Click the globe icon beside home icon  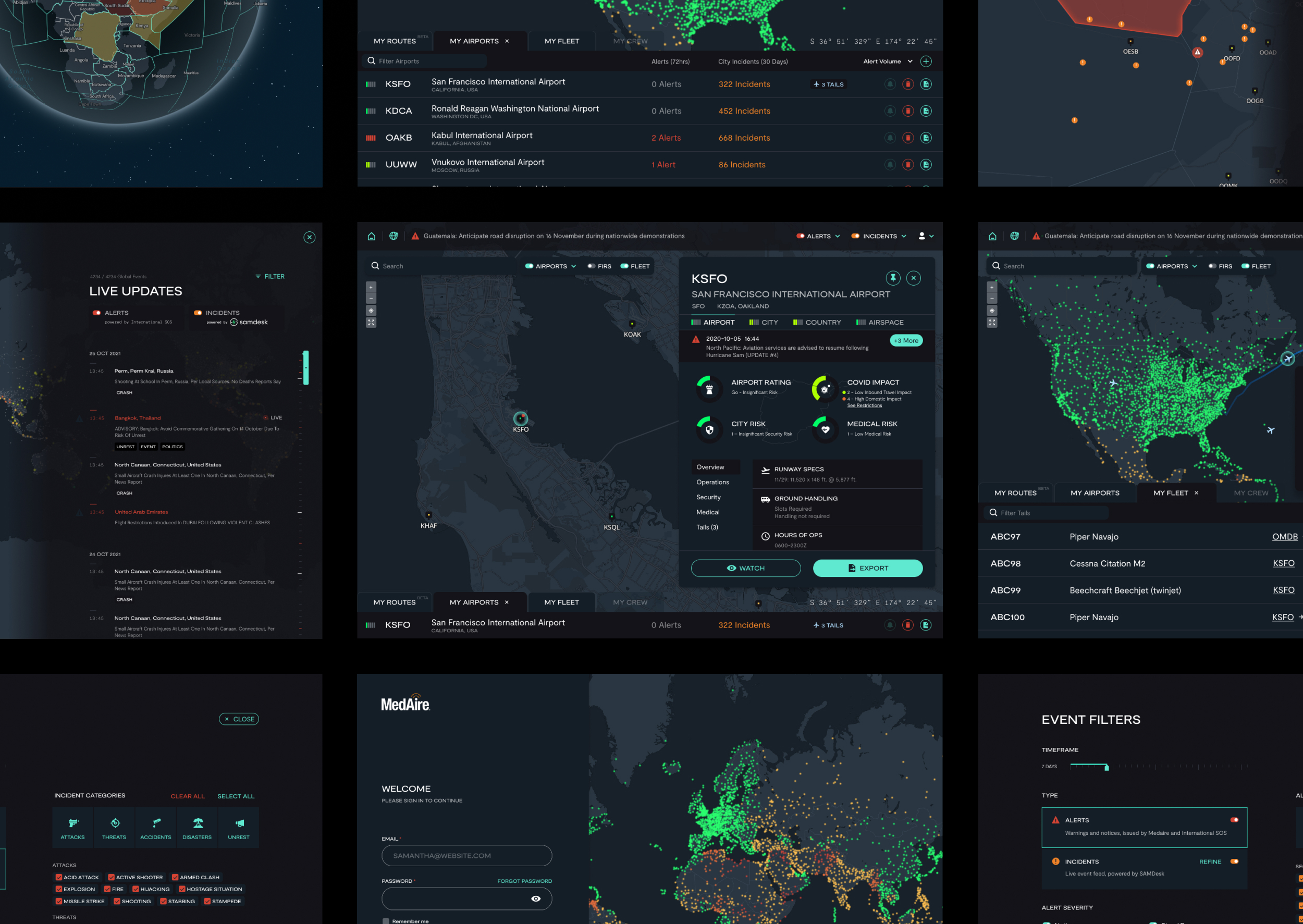tap(393, 236)
